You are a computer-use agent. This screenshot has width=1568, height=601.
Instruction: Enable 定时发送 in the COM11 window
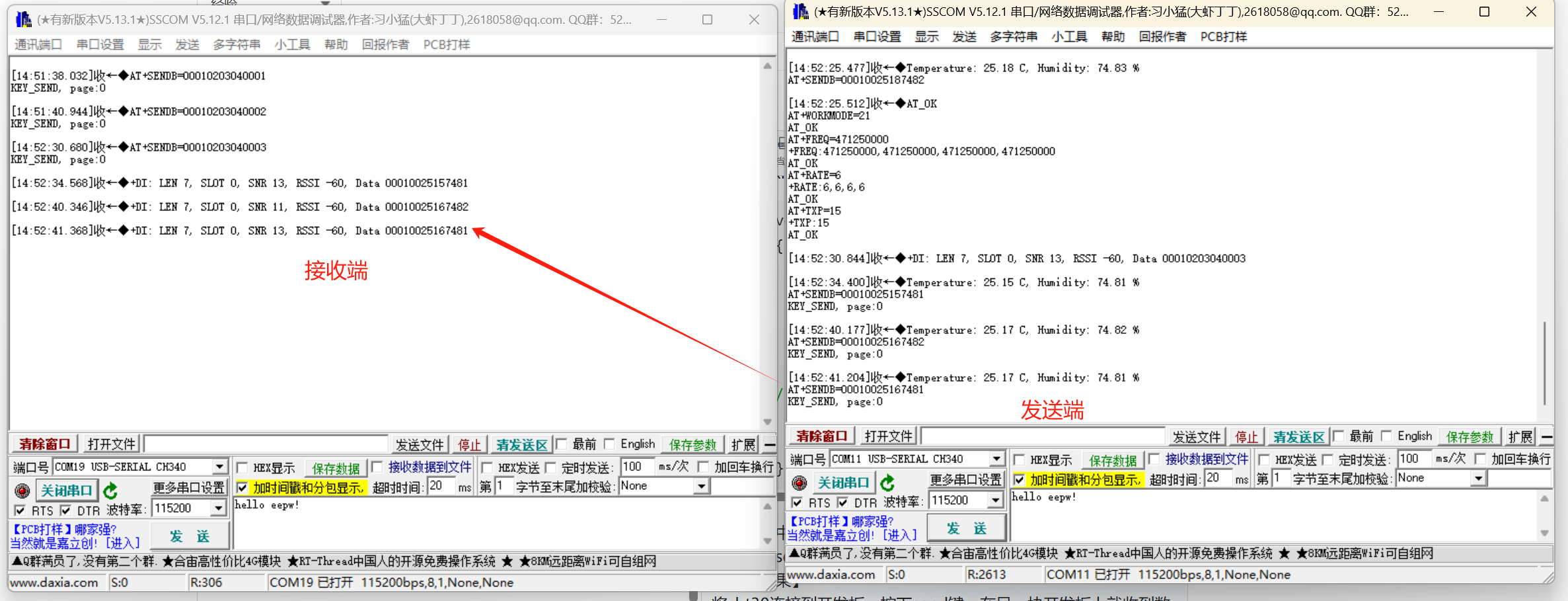click(x=1327, y=460)
